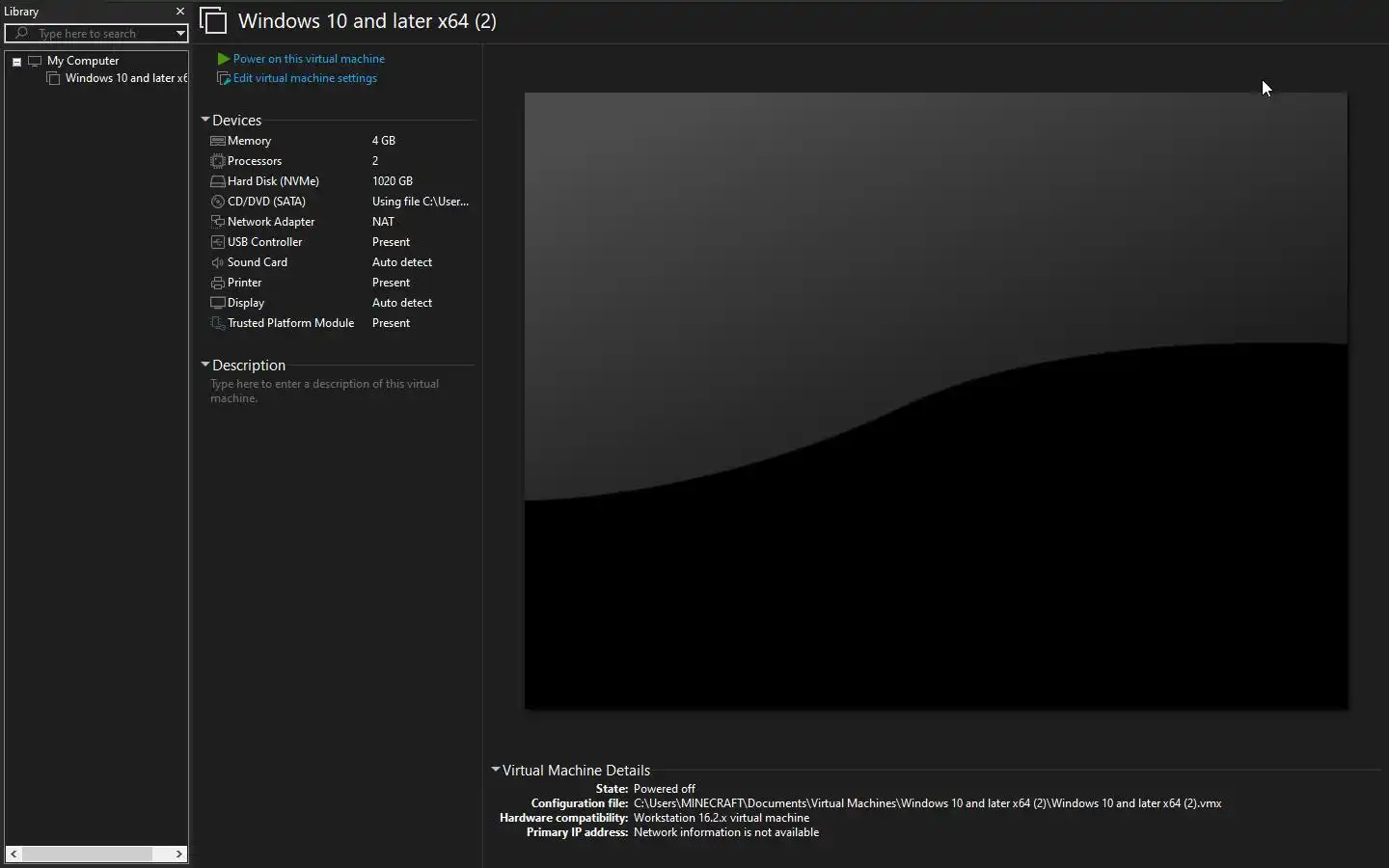Click the Workstation 16.2.x compatibility text

pyautogui.click(x=722, y=818)
